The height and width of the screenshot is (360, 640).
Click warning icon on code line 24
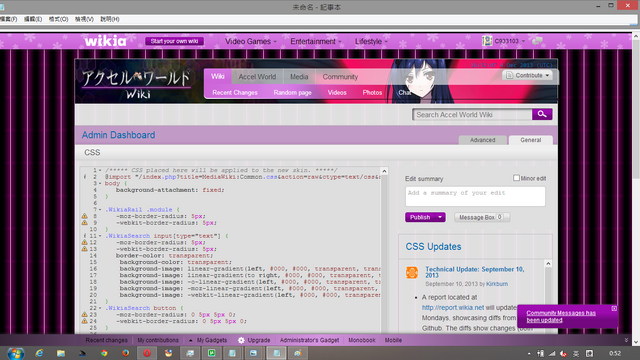84,321
